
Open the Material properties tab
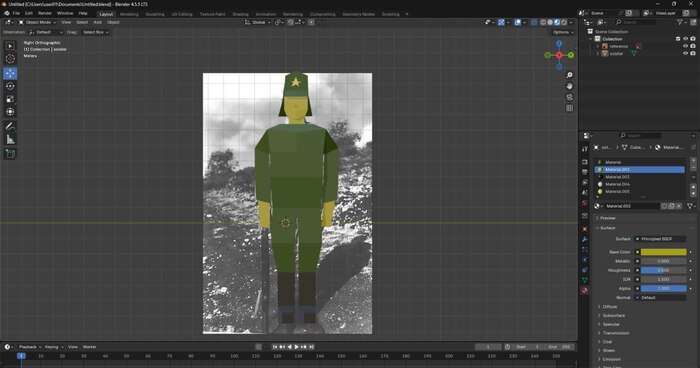(x=585, y=290)
